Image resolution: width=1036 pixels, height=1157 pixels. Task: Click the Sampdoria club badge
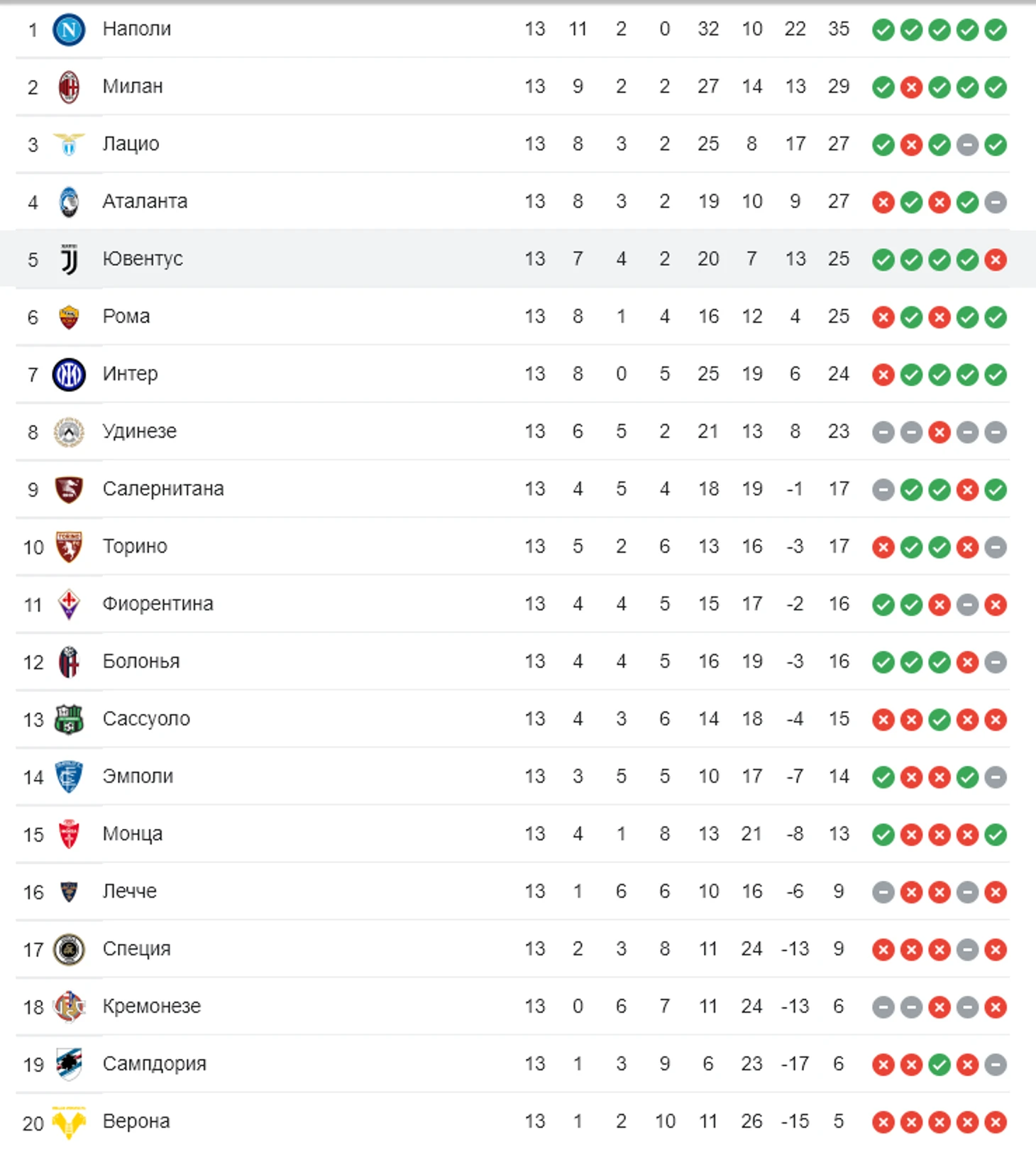(69, 1065)
